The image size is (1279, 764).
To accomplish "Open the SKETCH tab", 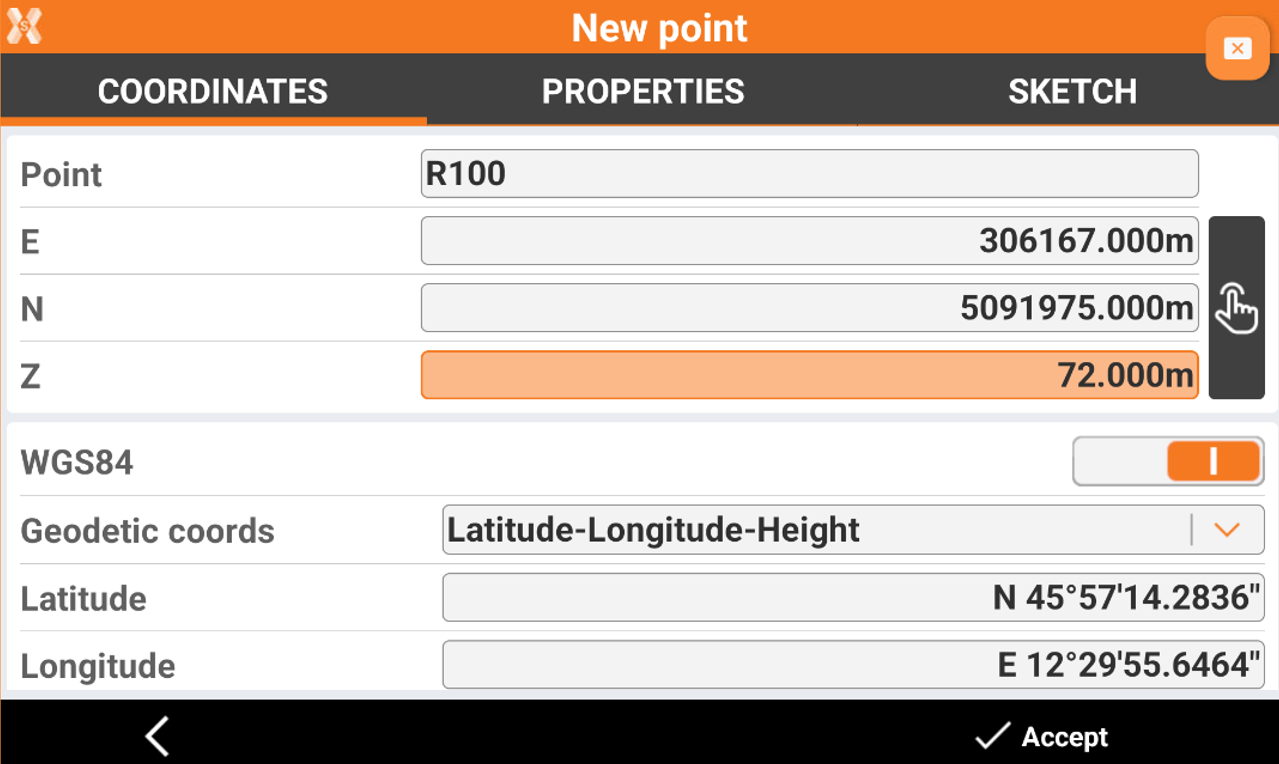I will (1071, 92).
